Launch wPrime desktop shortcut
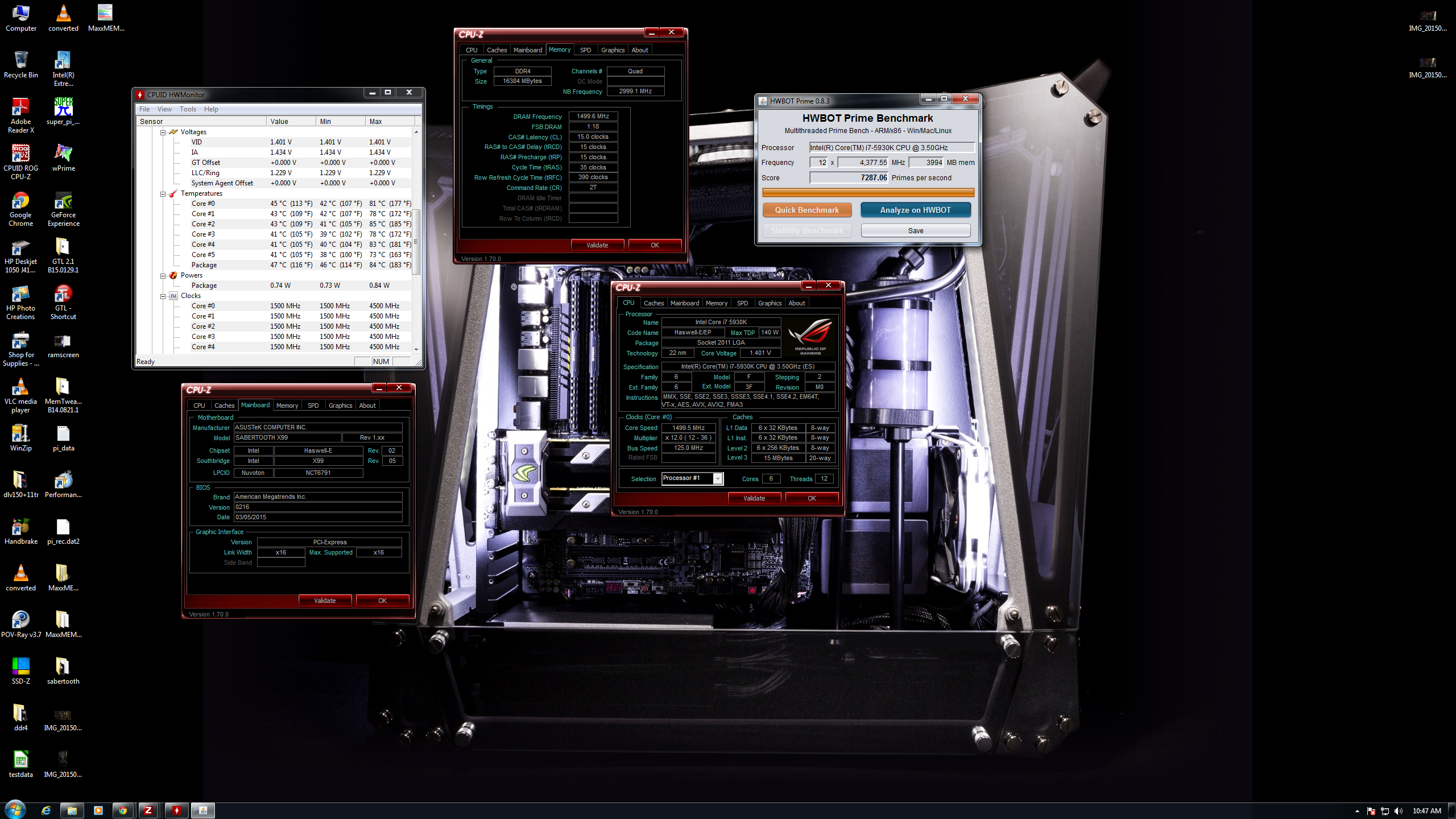 point(63,158)
